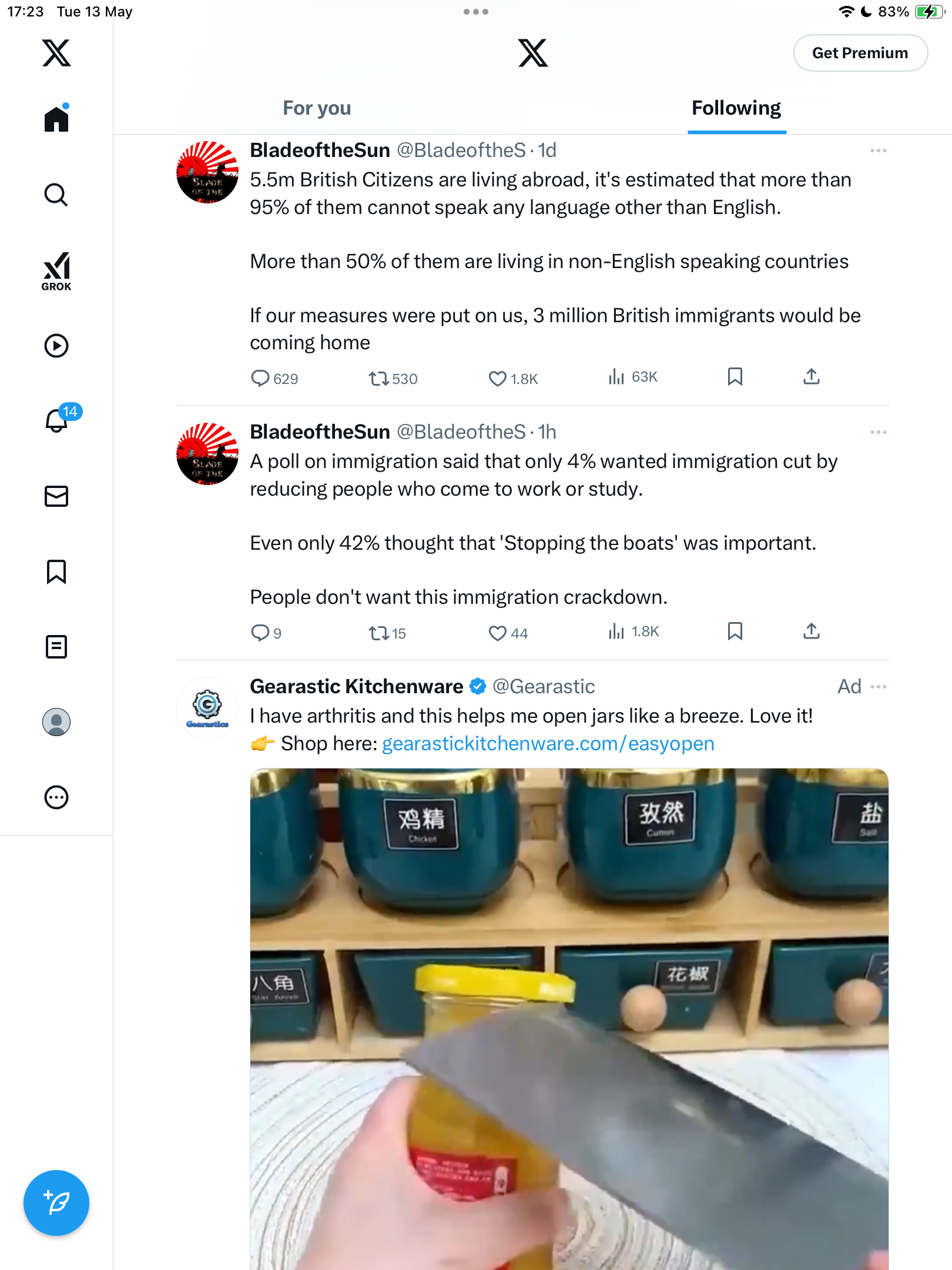This screenshot has width=952, height=1270.
Task: View analytics for the 63K views post
Action: [633, 377]
